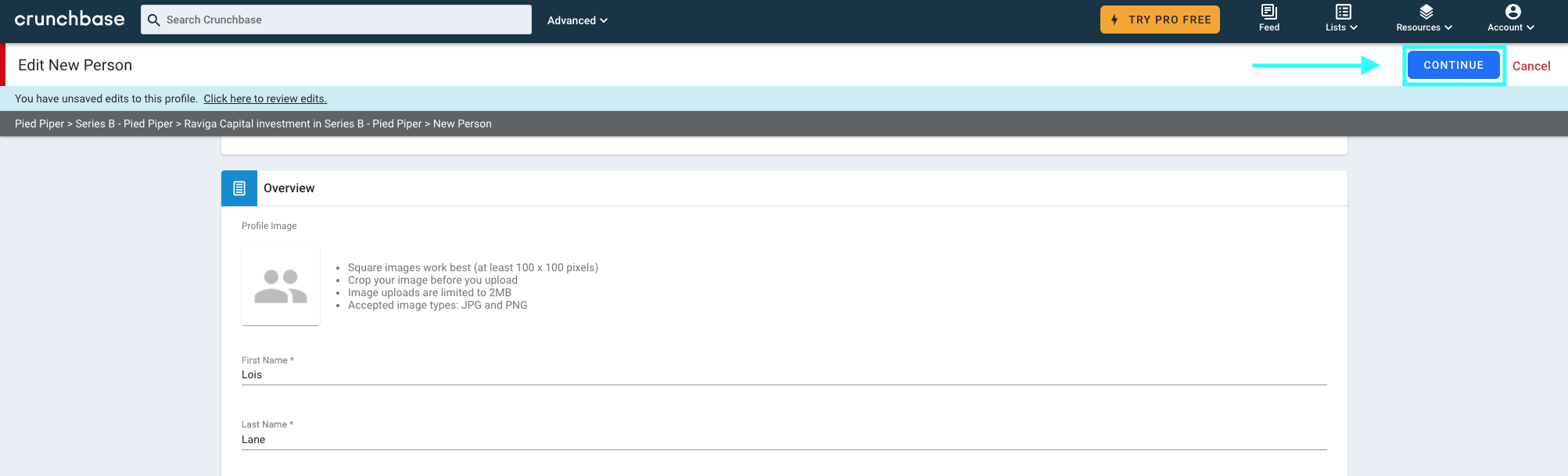Click the Overview section document icon
This screenshot has width=1568, height=476.
pyautogui.click(x=239, y=188)
